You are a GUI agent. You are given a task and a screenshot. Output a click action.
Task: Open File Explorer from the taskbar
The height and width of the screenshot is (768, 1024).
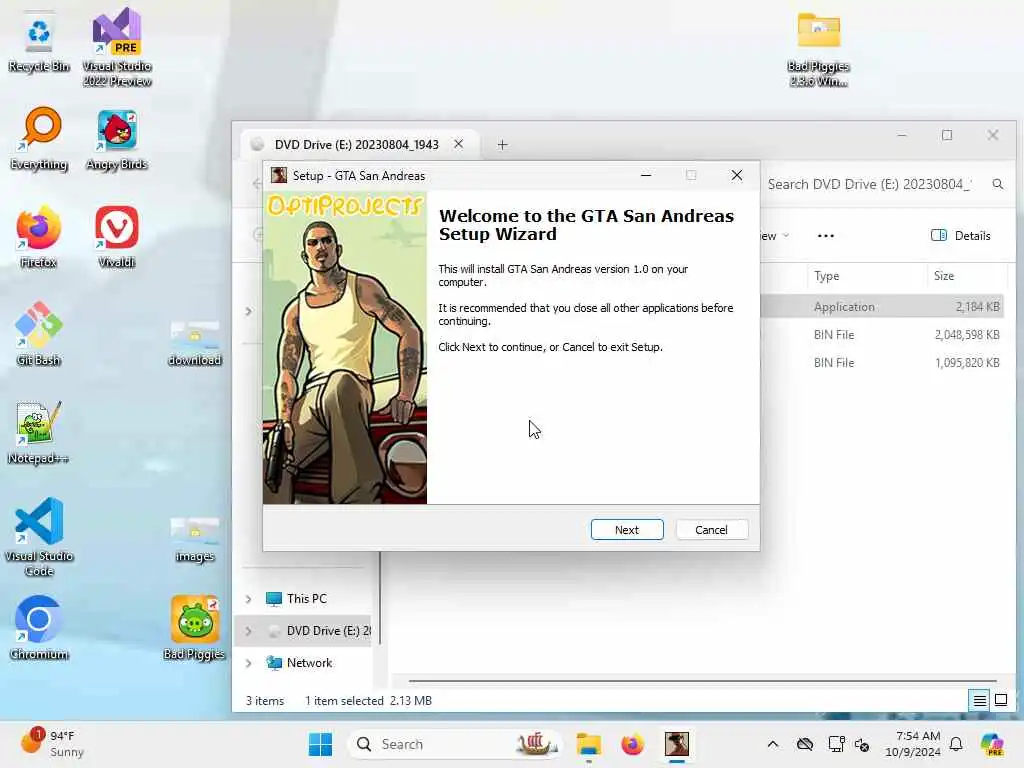click(588, 744)
